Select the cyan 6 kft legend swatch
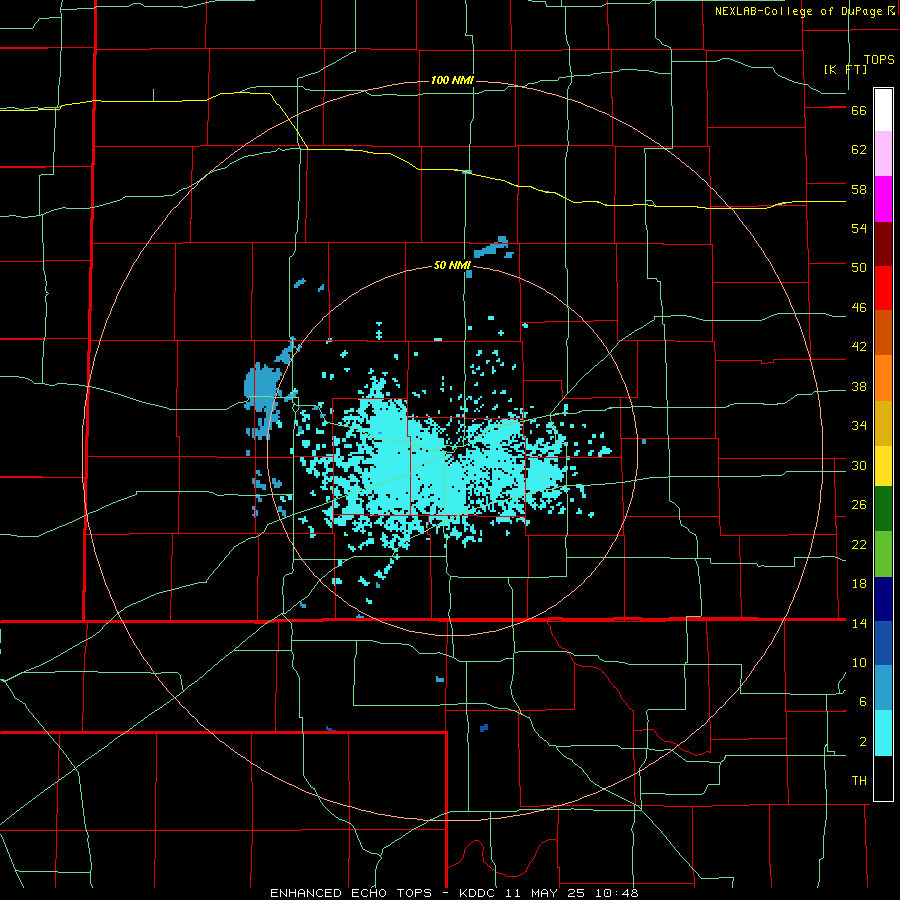This screenshot has width=900, height=900. pyautogui.click(x=883, y=733)
